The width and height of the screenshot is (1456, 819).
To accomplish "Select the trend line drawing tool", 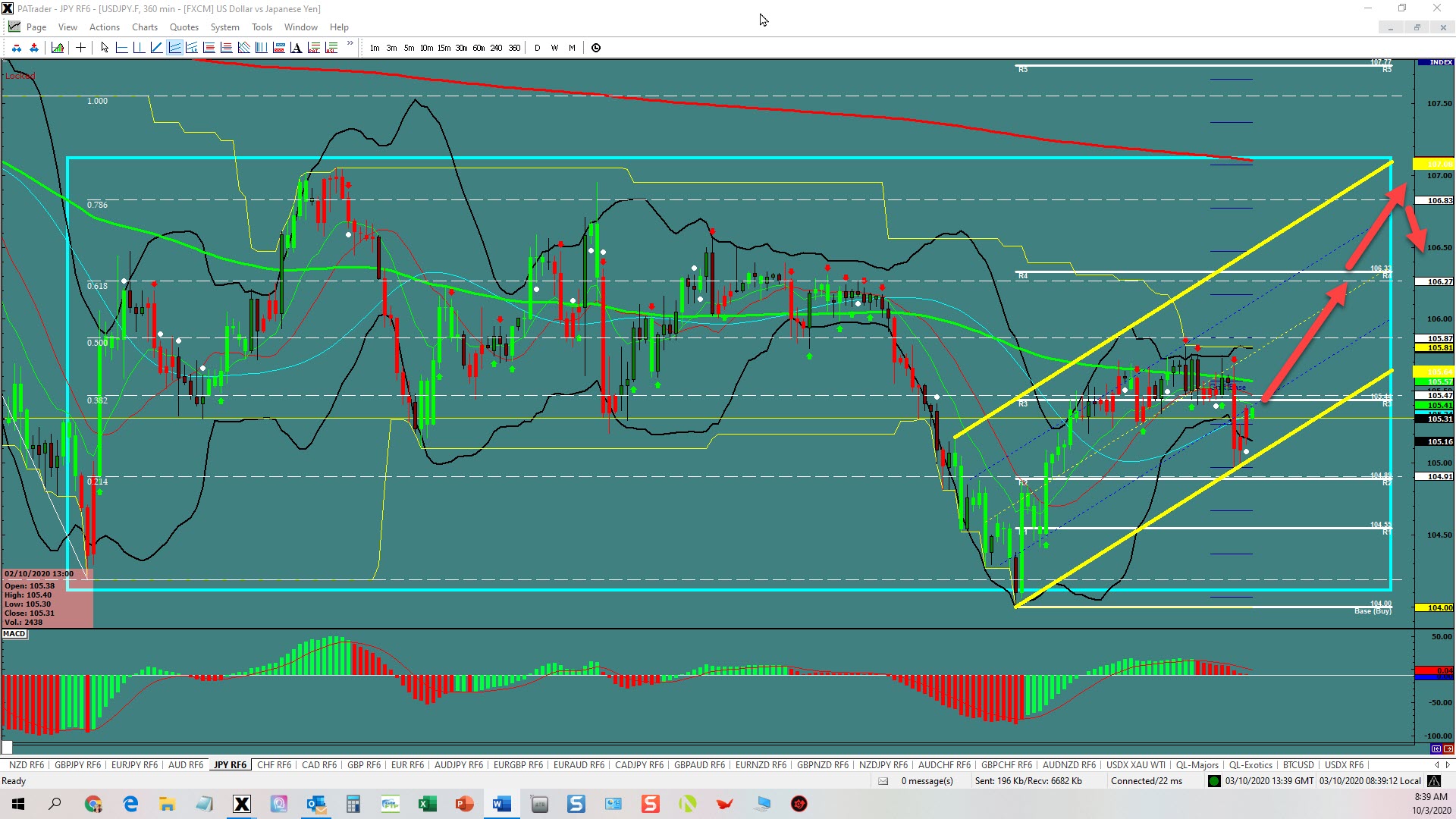I will 156,48.
